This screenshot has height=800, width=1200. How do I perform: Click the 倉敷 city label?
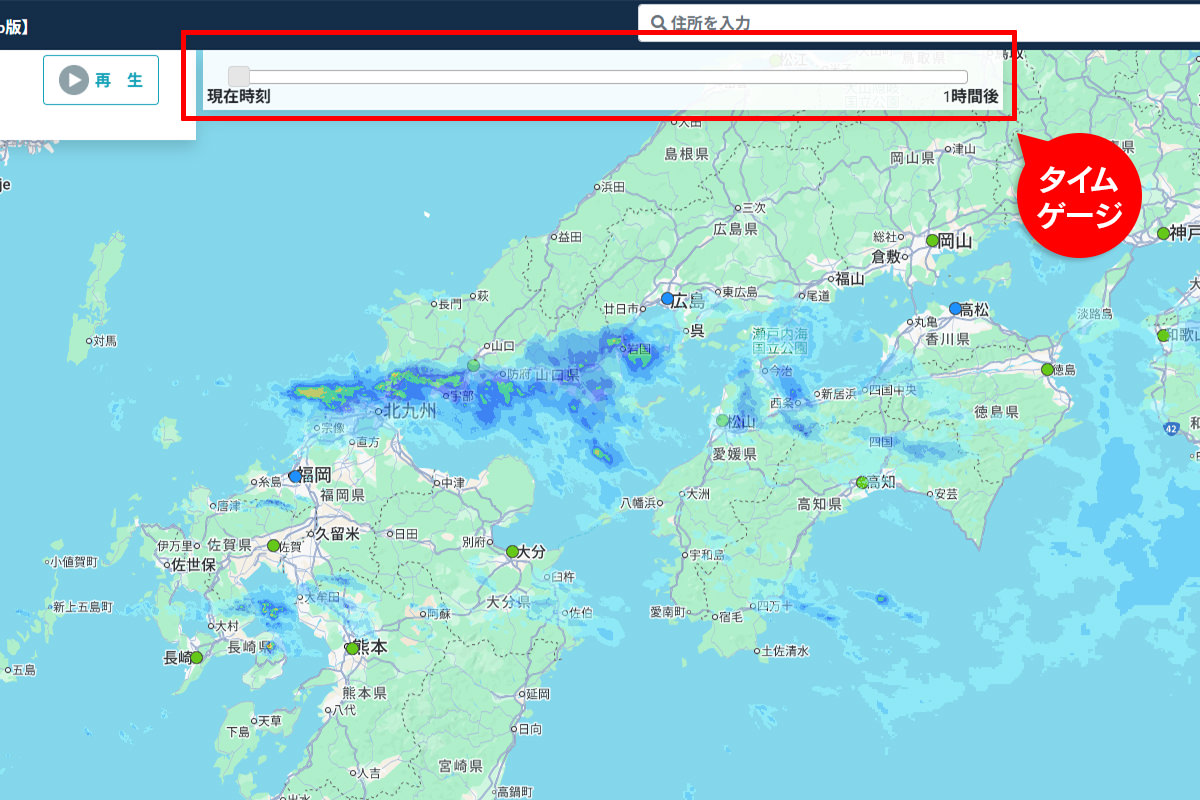pyautogui.click(x=886, y=256)
